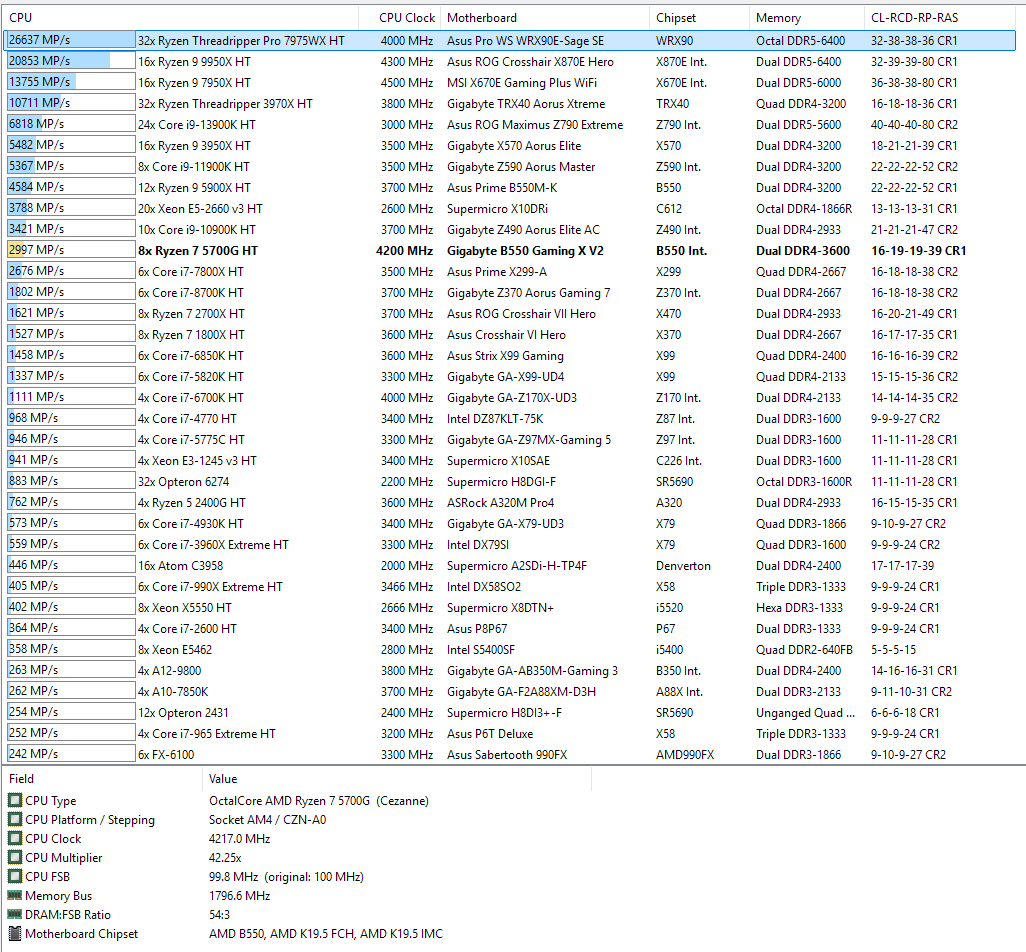Select row 24x Core i9-13900K HT
This screenshot has height=952, width=1026.
[509, 124]
